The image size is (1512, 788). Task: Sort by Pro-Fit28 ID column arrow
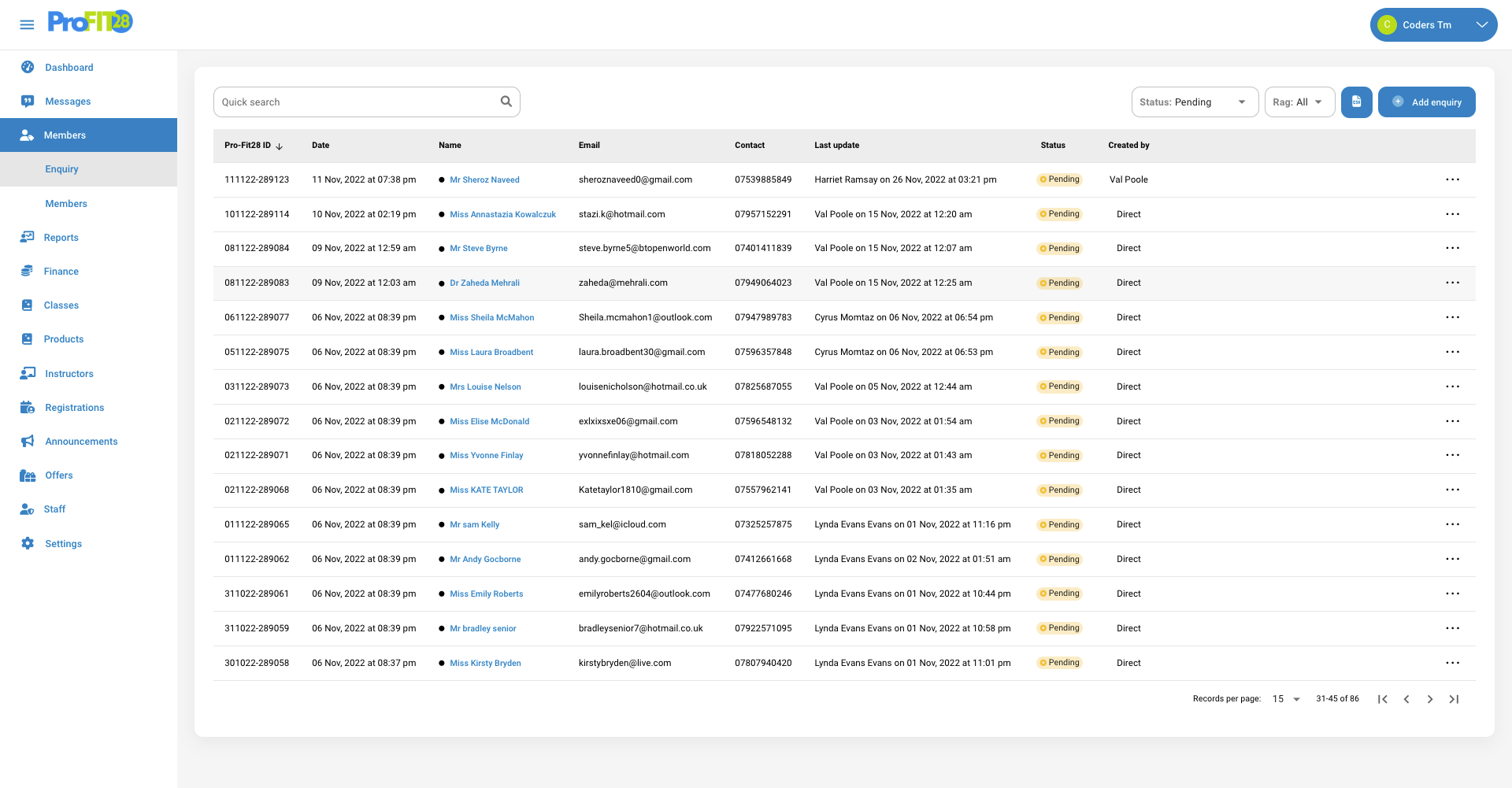pyautogui.click(x=280, y=146)
